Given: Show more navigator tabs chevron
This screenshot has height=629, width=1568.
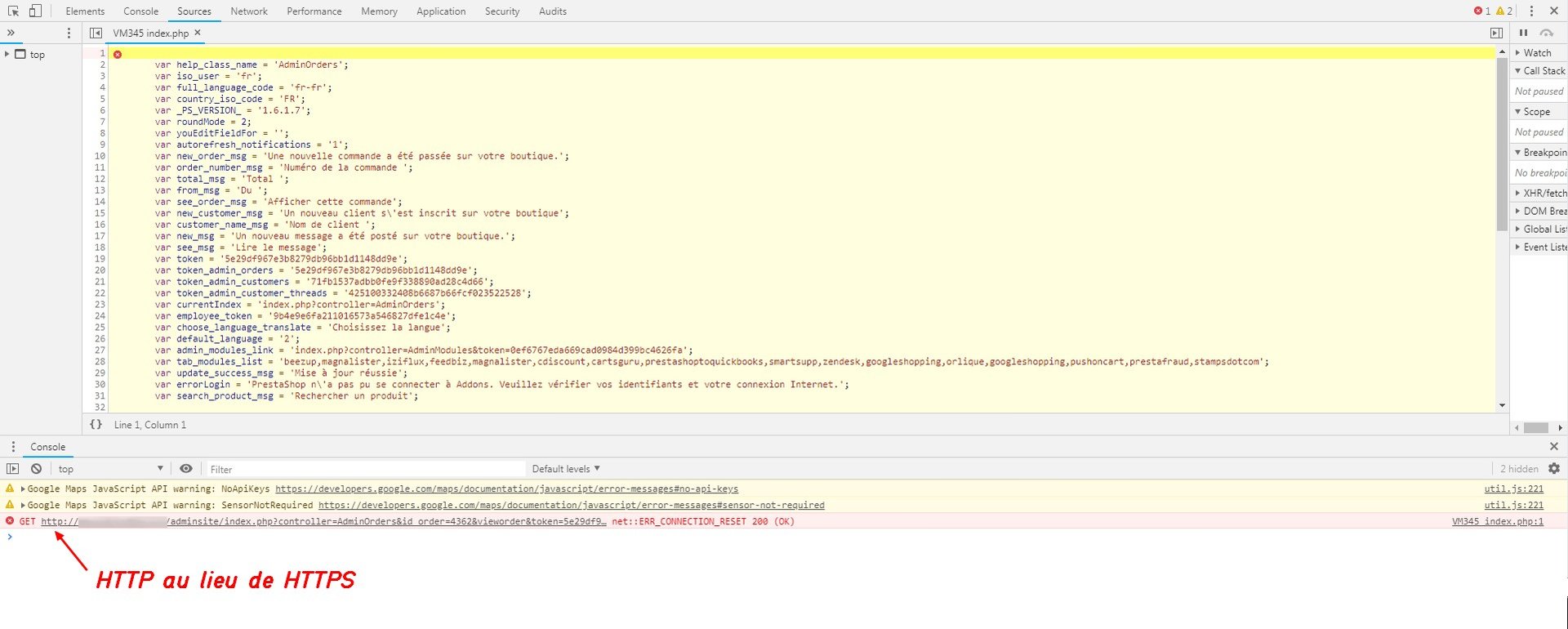Looking at the screenshot, I should click(x=11, y=33).
